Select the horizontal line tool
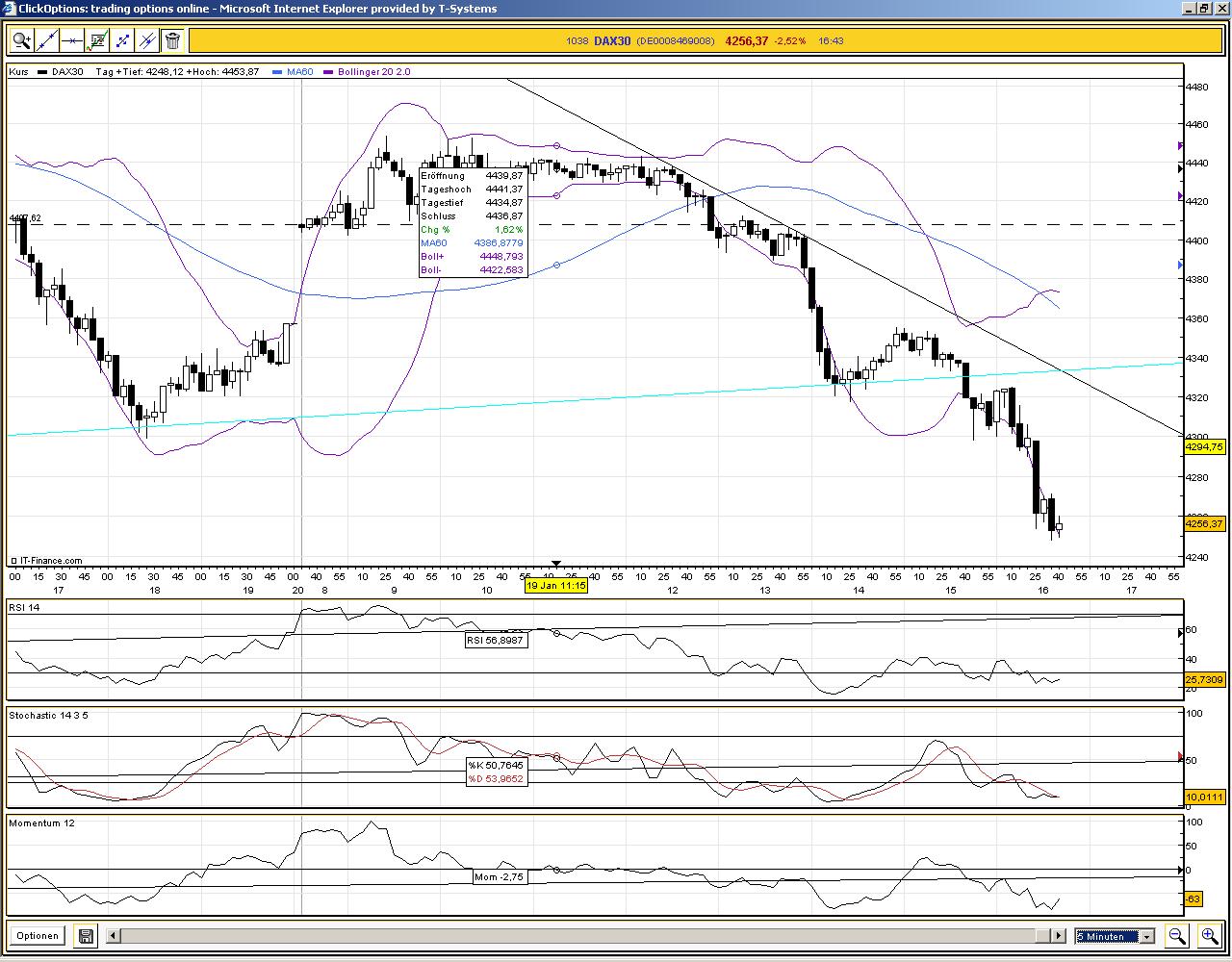 point(72,39)
